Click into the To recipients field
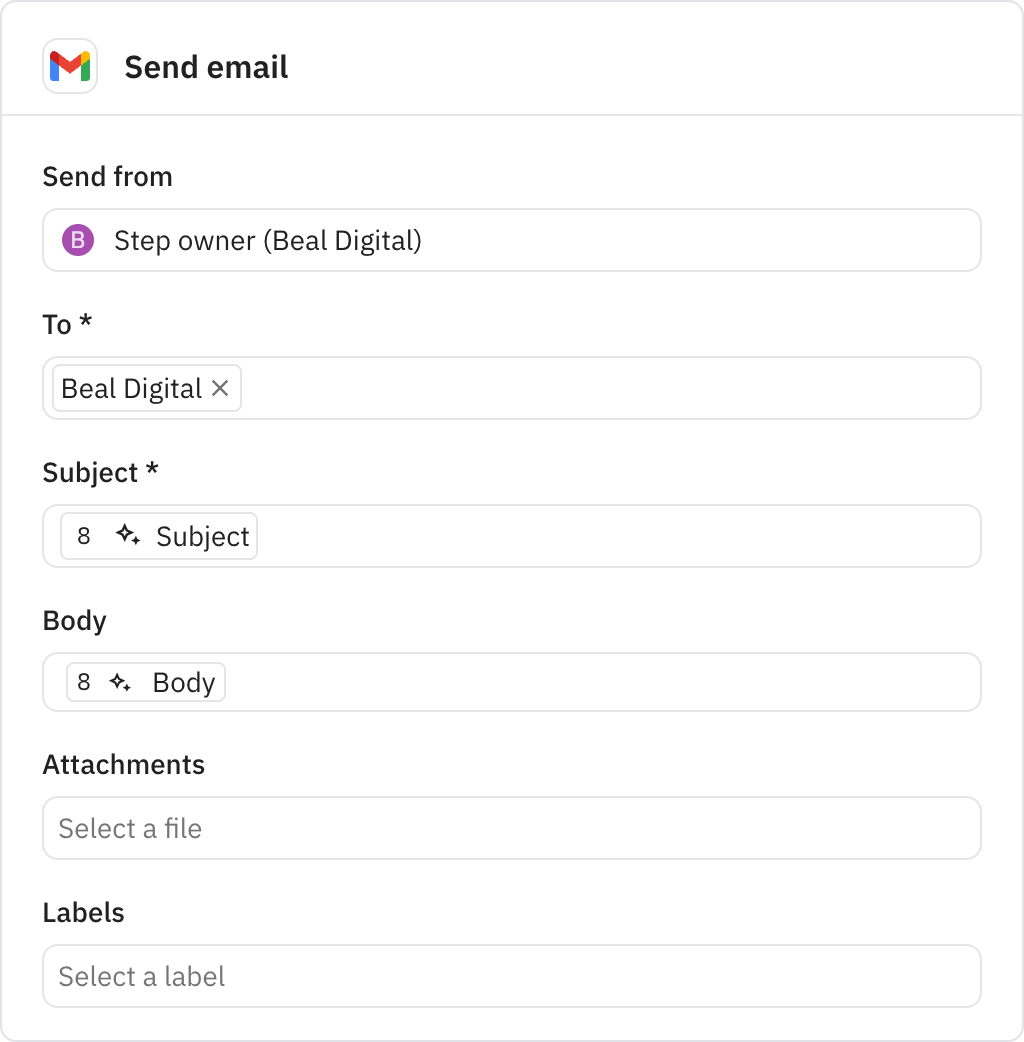The width and height of the screenshot is (1024, 1042). 600,388
